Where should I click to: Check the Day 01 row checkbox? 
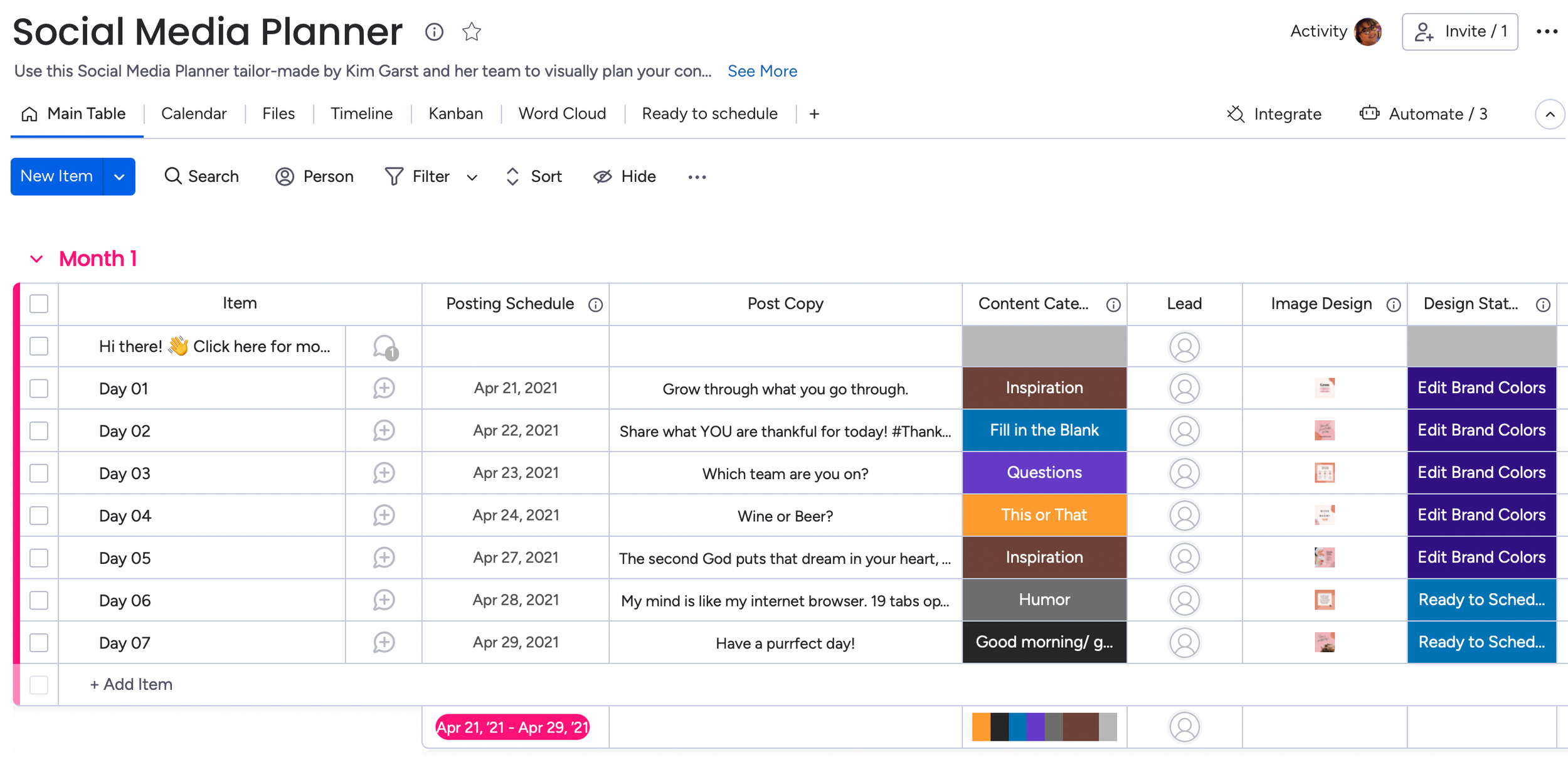tap(39, 388)
